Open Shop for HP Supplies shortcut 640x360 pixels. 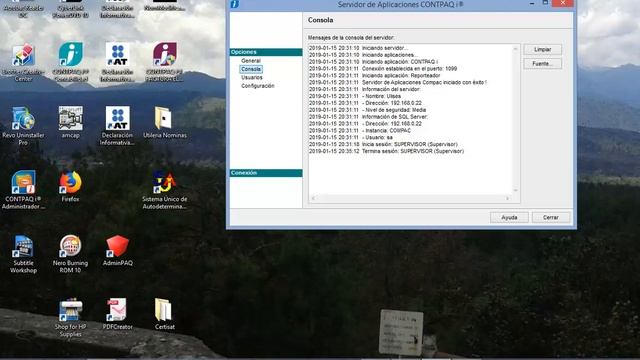[x=71, y=318]
